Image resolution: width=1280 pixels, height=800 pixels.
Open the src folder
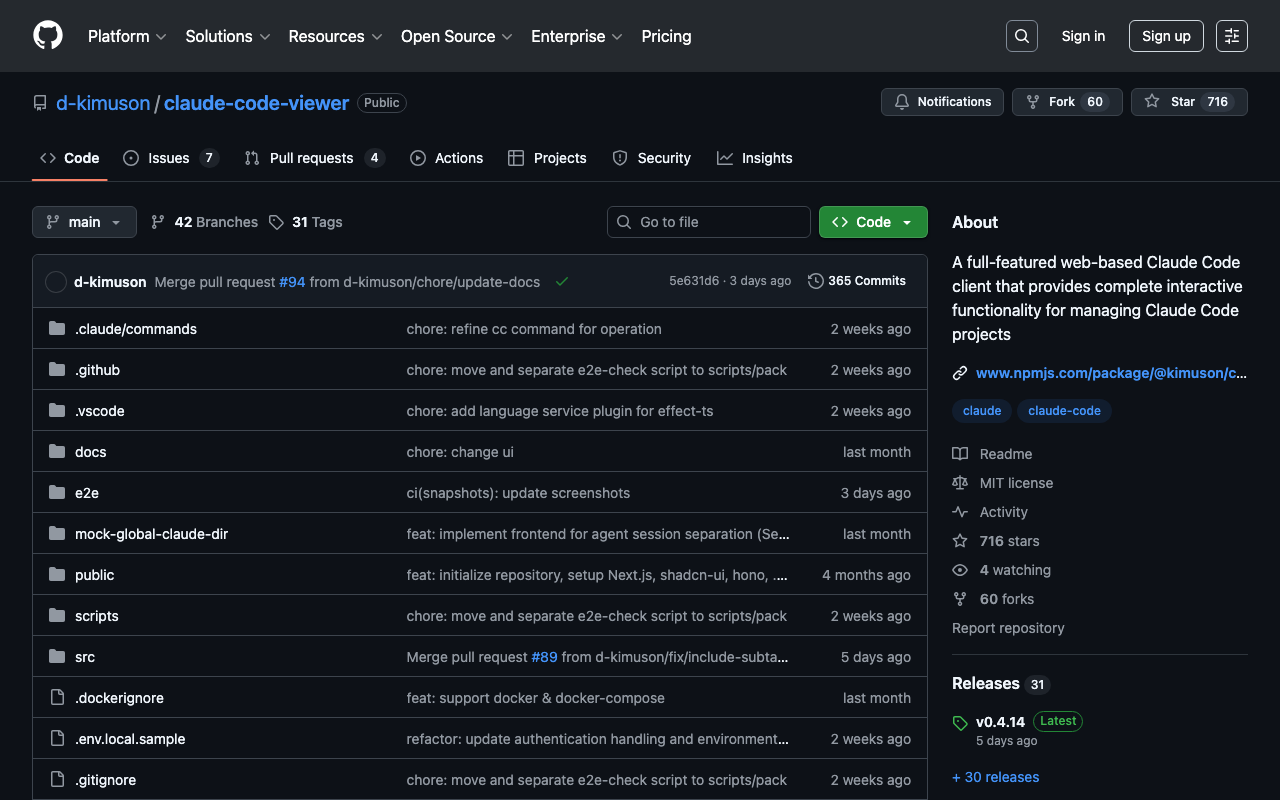click(85, 657)
